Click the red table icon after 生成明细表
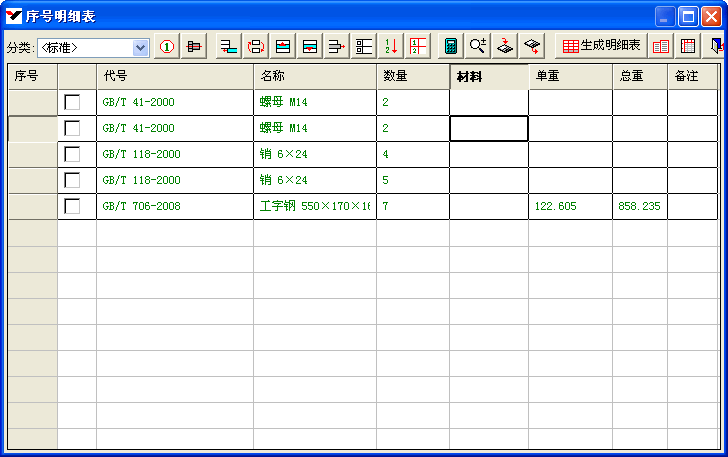The width and height of the screenshot is (728, 457). 661,46
